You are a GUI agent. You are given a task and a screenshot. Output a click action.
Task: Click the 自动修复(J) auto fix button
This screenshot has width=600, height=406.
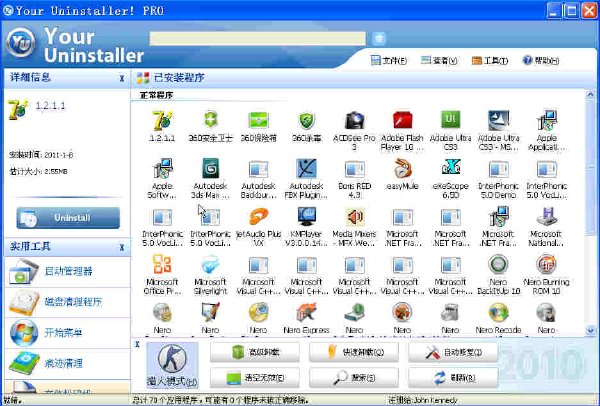click(x=453, y=352)
